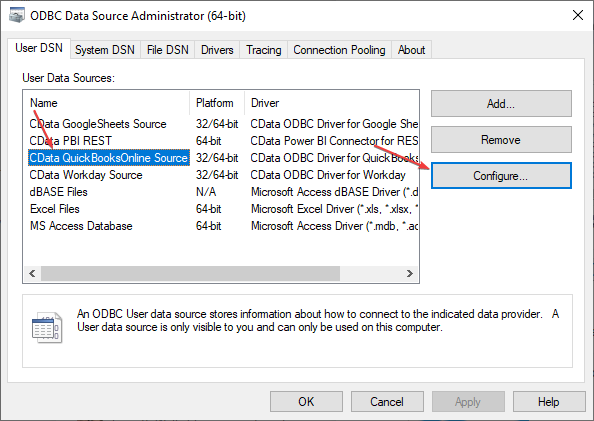Select the Connection Pooling tab
Screen dimensions: 594x421
[x=339, y=50]
